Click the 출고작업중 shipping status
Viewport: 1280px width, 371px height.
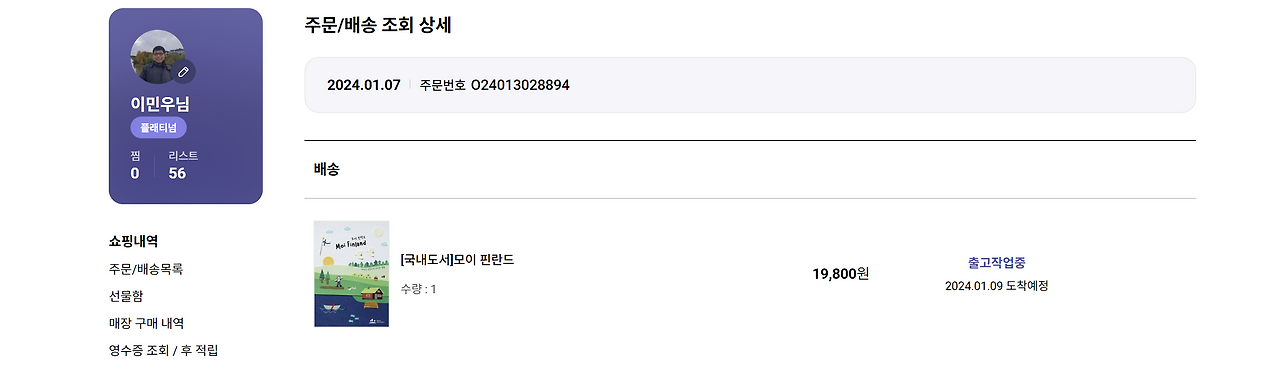pos(996,263)
